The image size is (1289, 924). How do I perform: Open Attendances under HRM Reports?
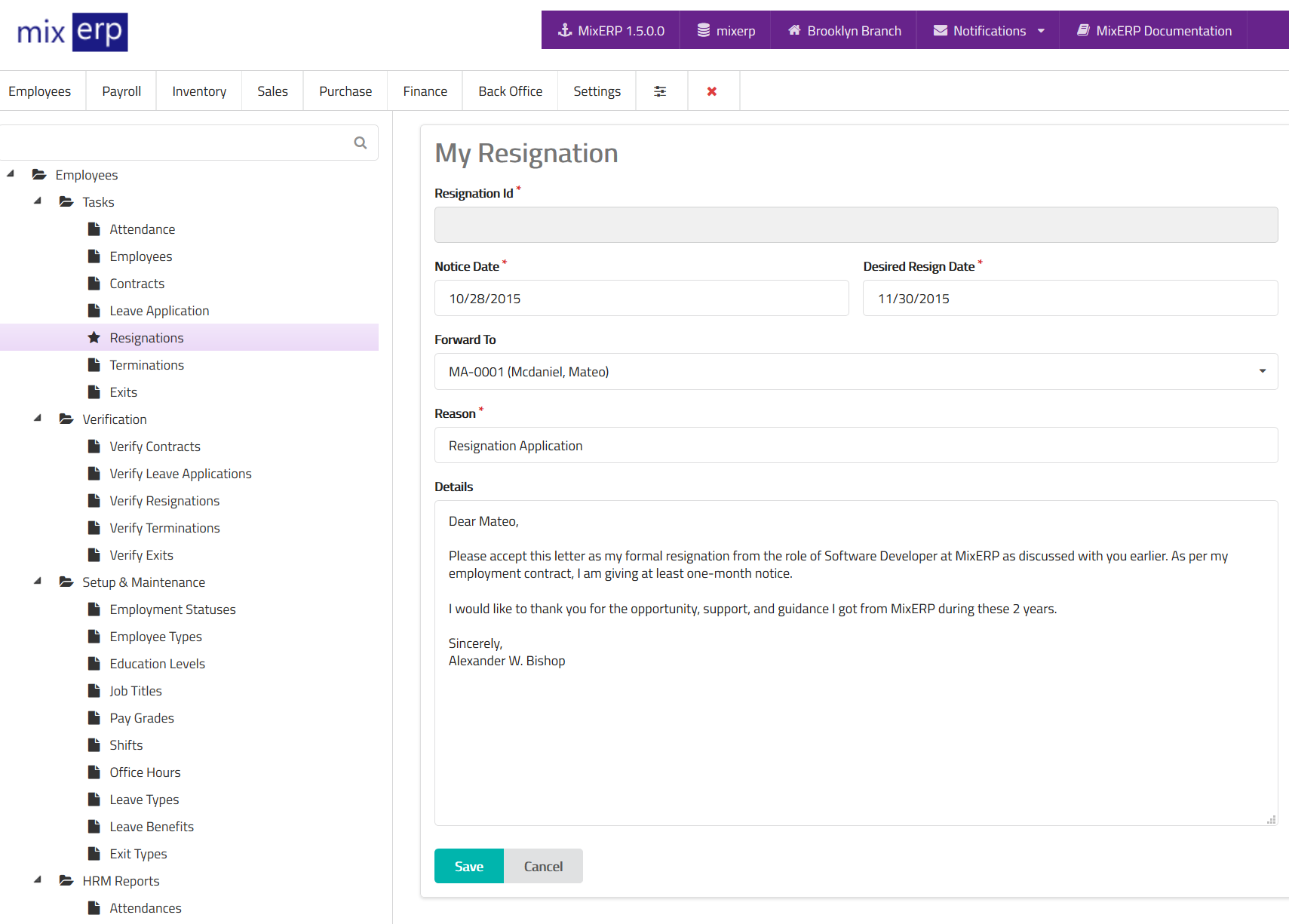(146, 907)
